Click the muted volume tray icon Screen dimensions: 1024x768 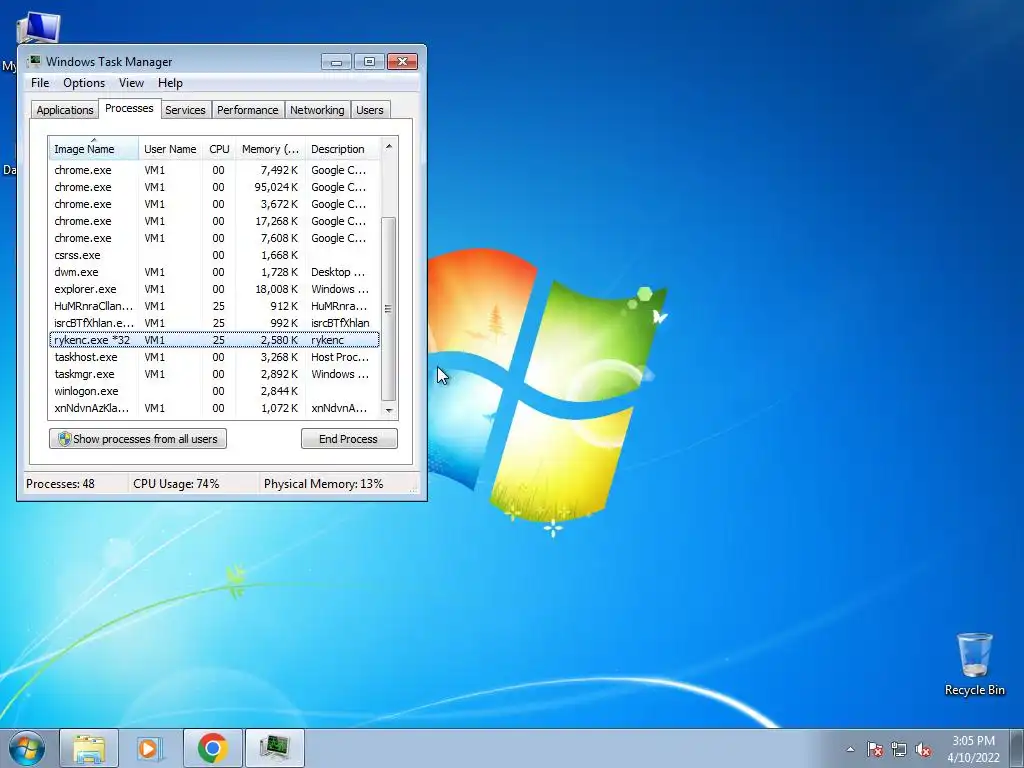[923, 749]
